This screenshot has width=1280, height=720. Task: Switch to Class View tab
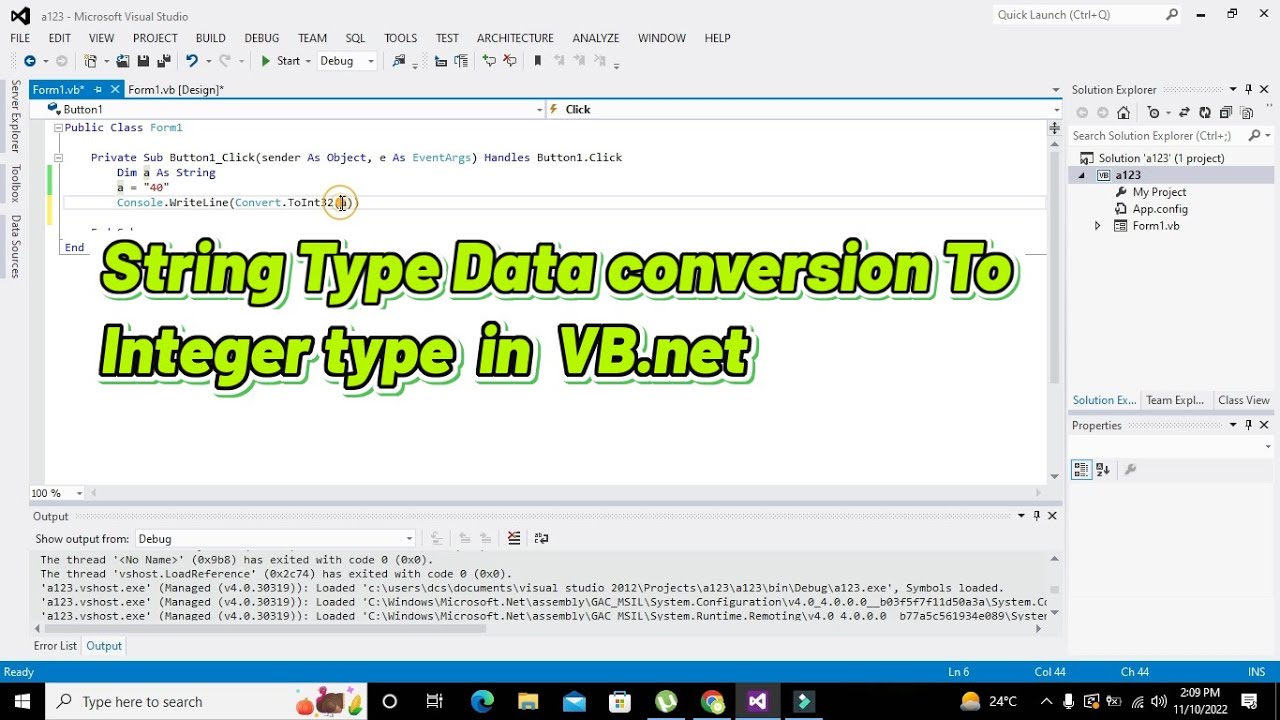point(1243,400)
